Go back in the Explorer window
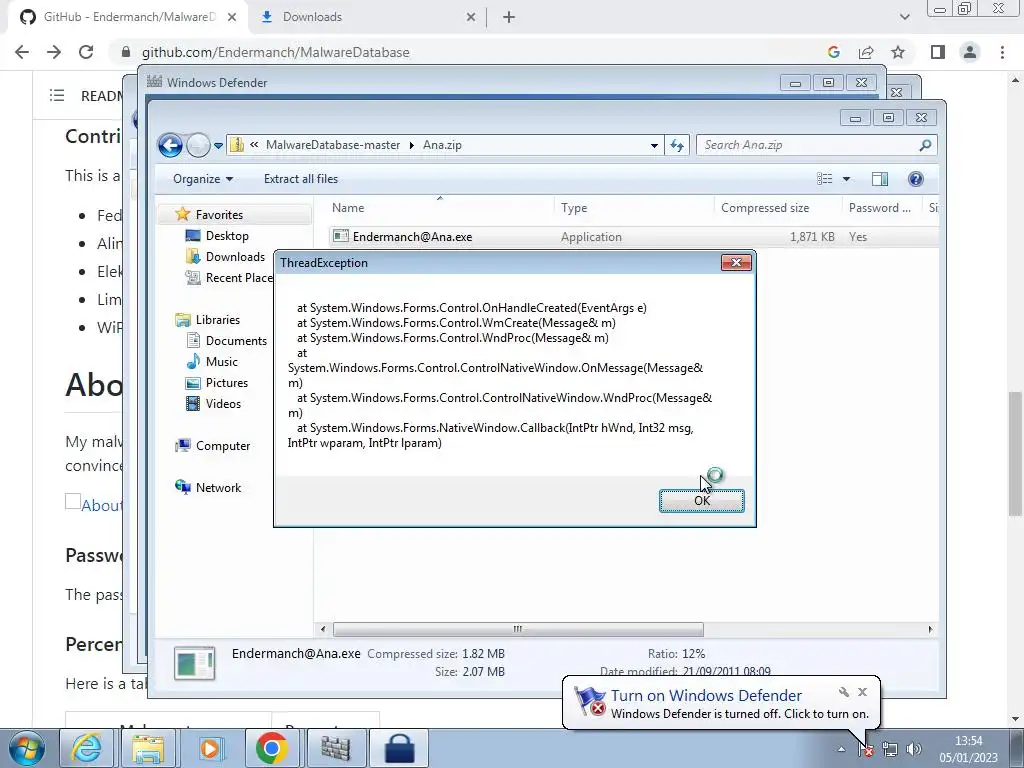The height and width of the screenshot is (768, 1024). coord(170,145)
